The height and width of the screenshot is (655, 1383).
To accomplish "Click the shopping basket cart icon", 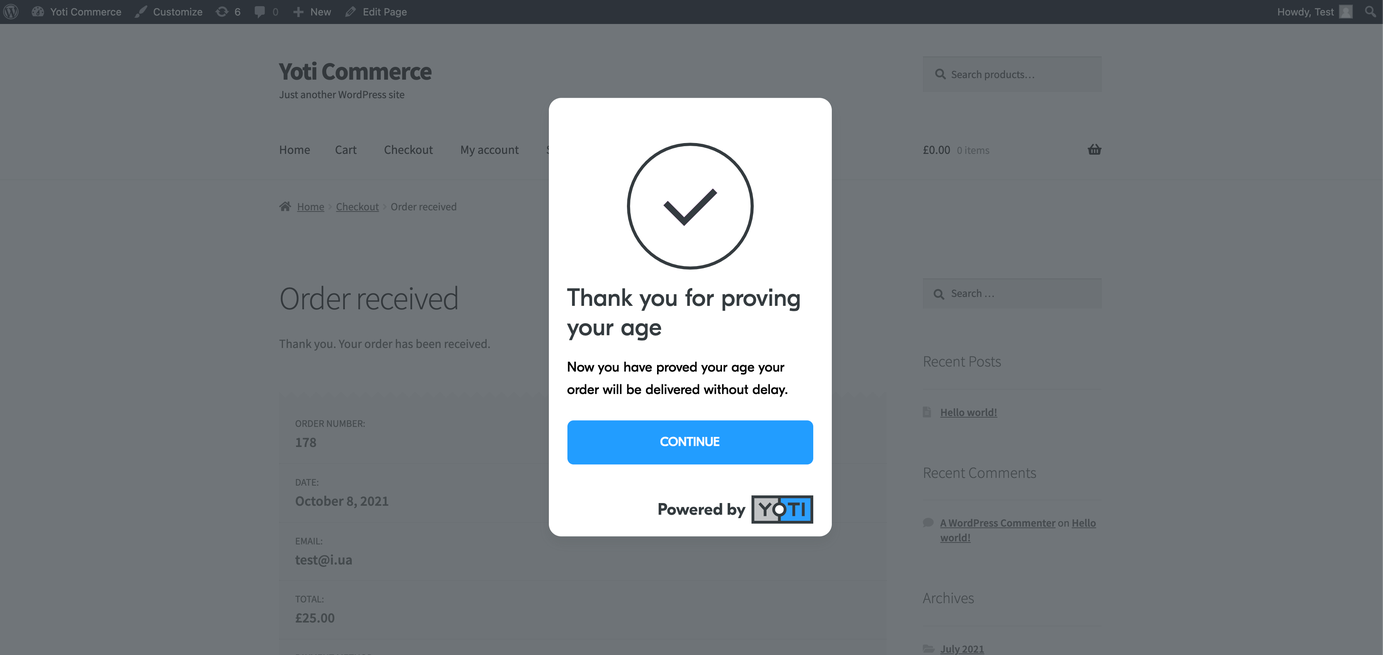I will point(1094,150).
